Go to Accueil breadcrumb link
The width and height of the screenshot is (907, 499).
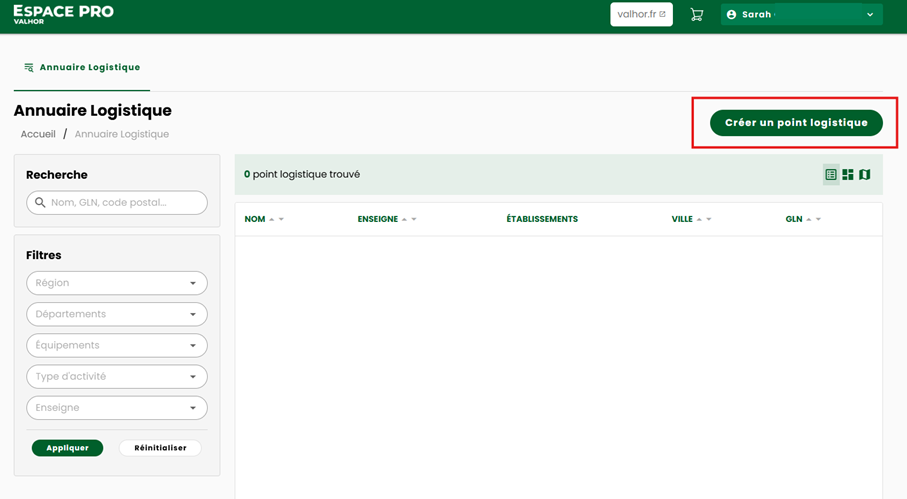pos(38,134)
